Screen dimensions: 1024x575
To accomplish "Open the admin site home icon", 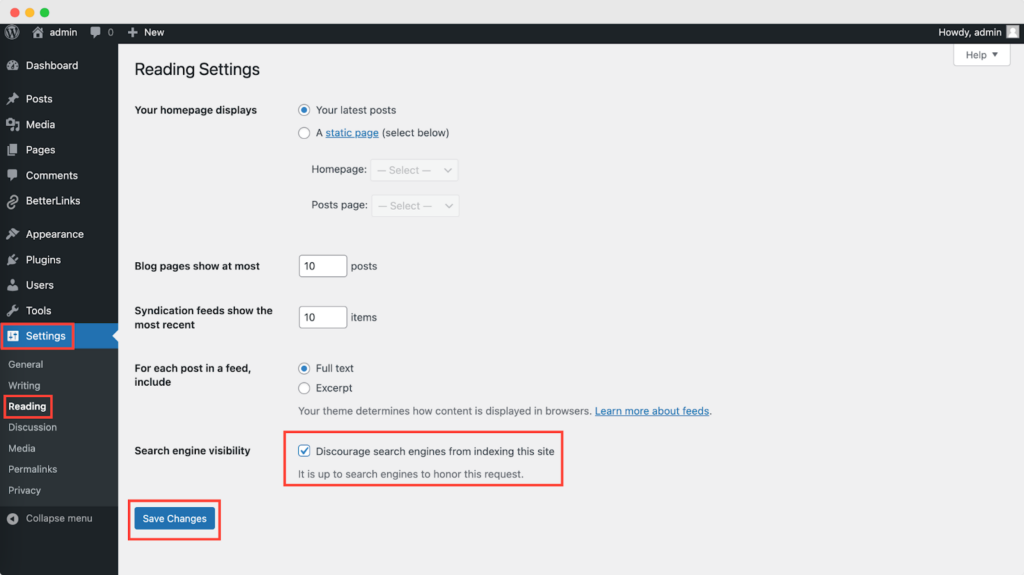I will (38, 32).
